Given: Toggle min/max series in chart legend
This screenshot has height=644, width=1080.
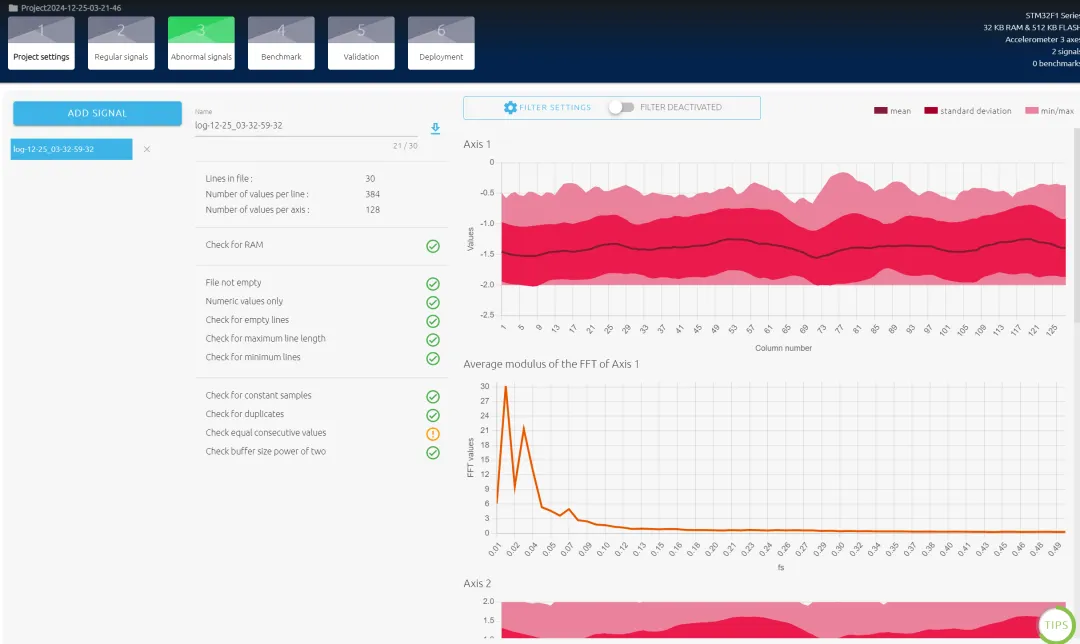Looking at the screenshot, I should [x=1049, y=111].
